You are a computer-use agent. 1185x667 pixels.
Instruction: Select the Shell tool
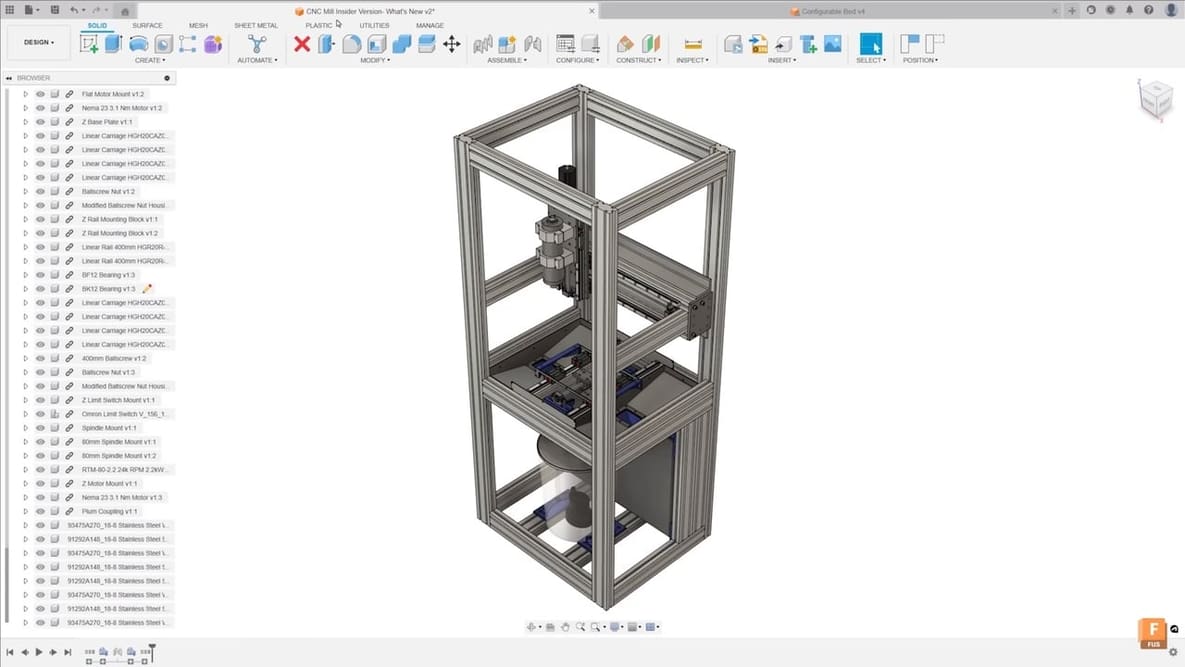click(x=376, y=44)
